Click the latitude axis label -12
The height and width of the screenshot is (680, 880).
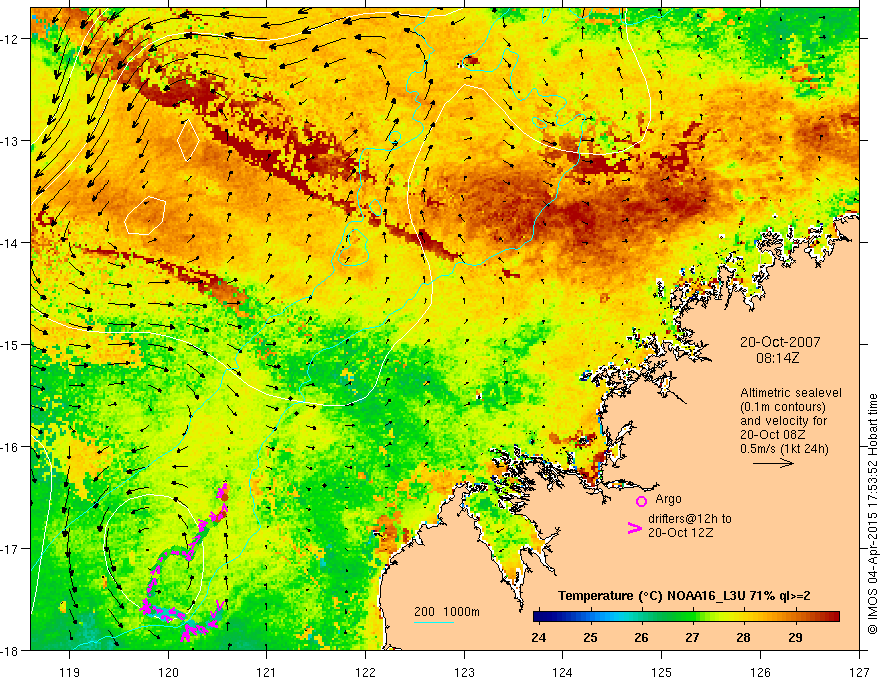tap(11, 38)
